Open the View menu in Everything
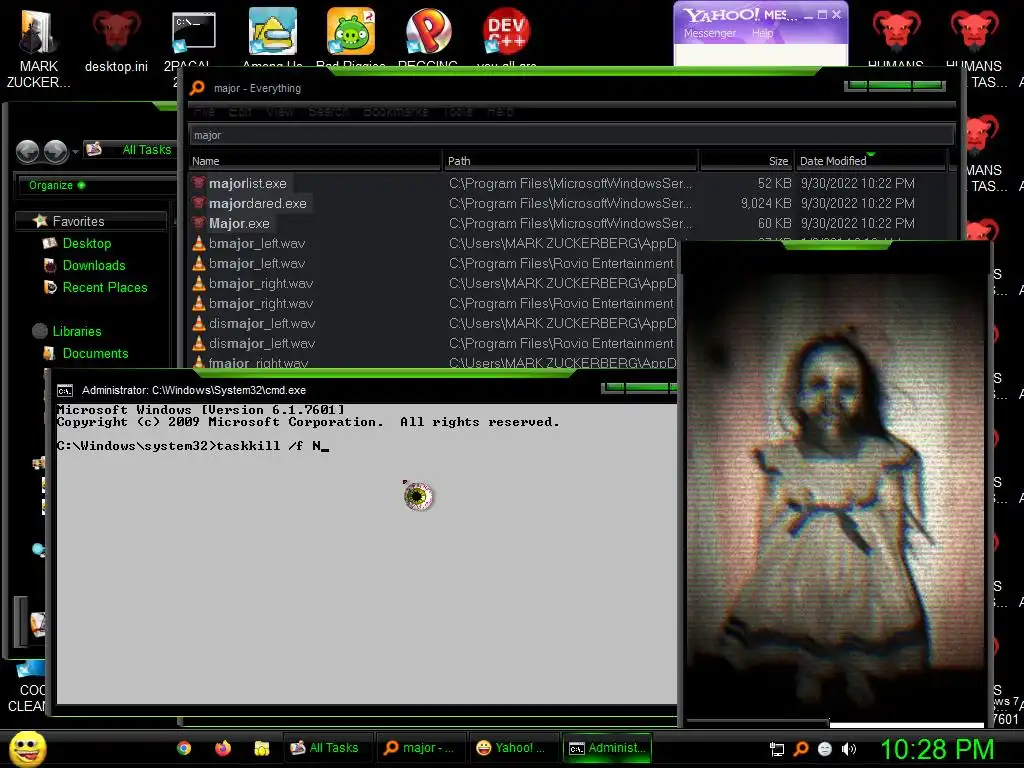The height and width of the screenshot is (768, 1024). pyautogui.click(x=280, y=112)
